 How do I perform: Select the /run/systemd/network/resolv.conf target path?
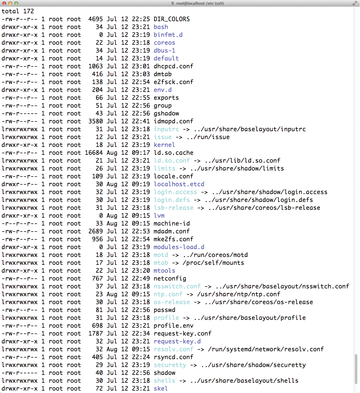266,349
